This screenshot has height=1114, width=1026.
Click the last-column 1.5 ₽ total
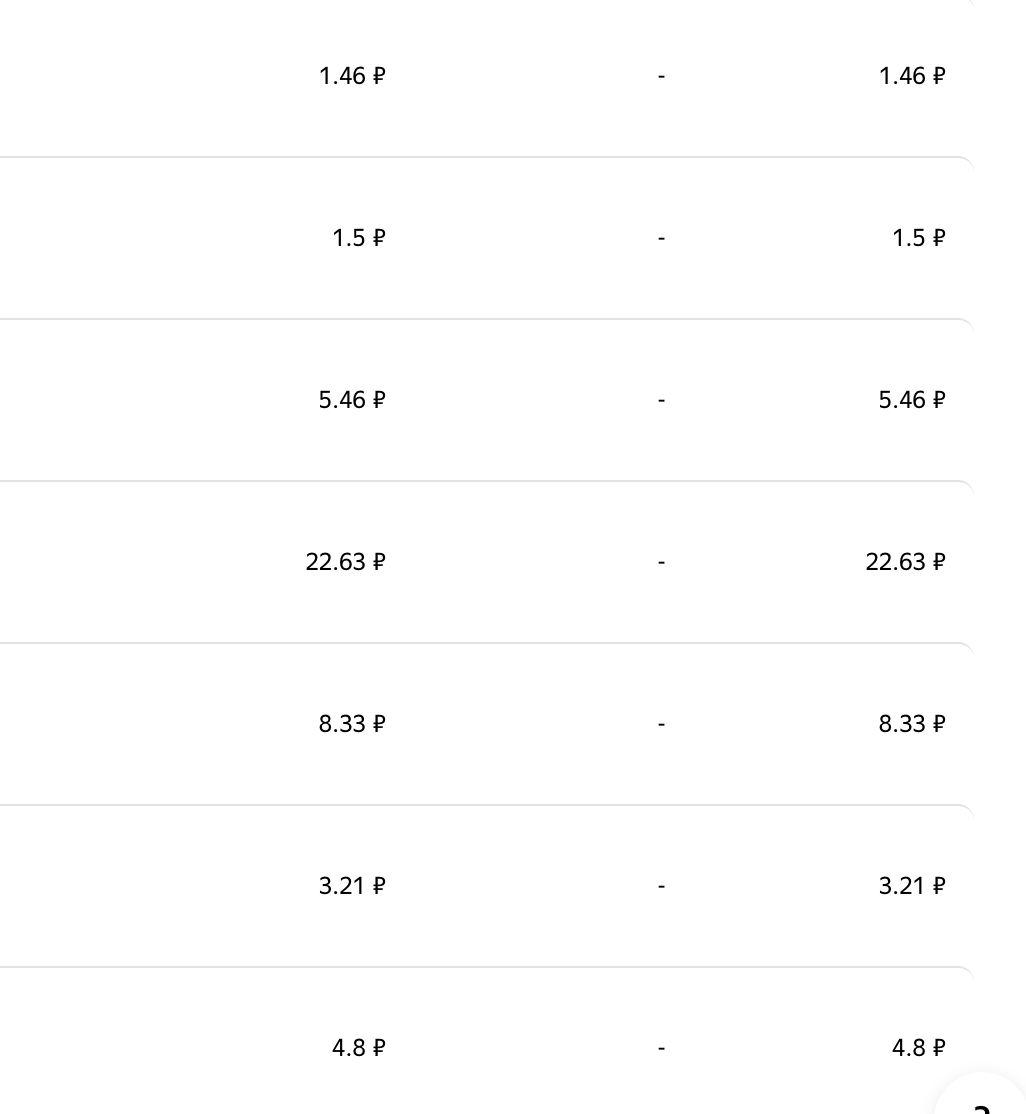(x=918, y=238)
